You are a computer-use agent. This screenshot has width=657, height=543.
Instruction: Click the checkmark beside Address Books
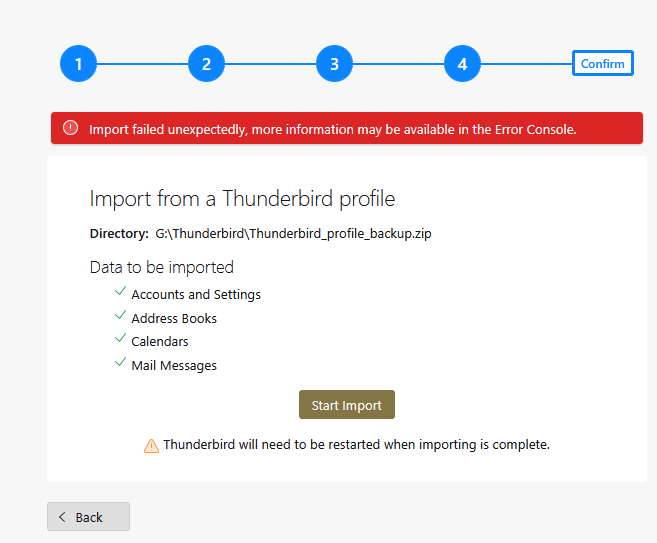pyautogui.click(x=120, y=315)
